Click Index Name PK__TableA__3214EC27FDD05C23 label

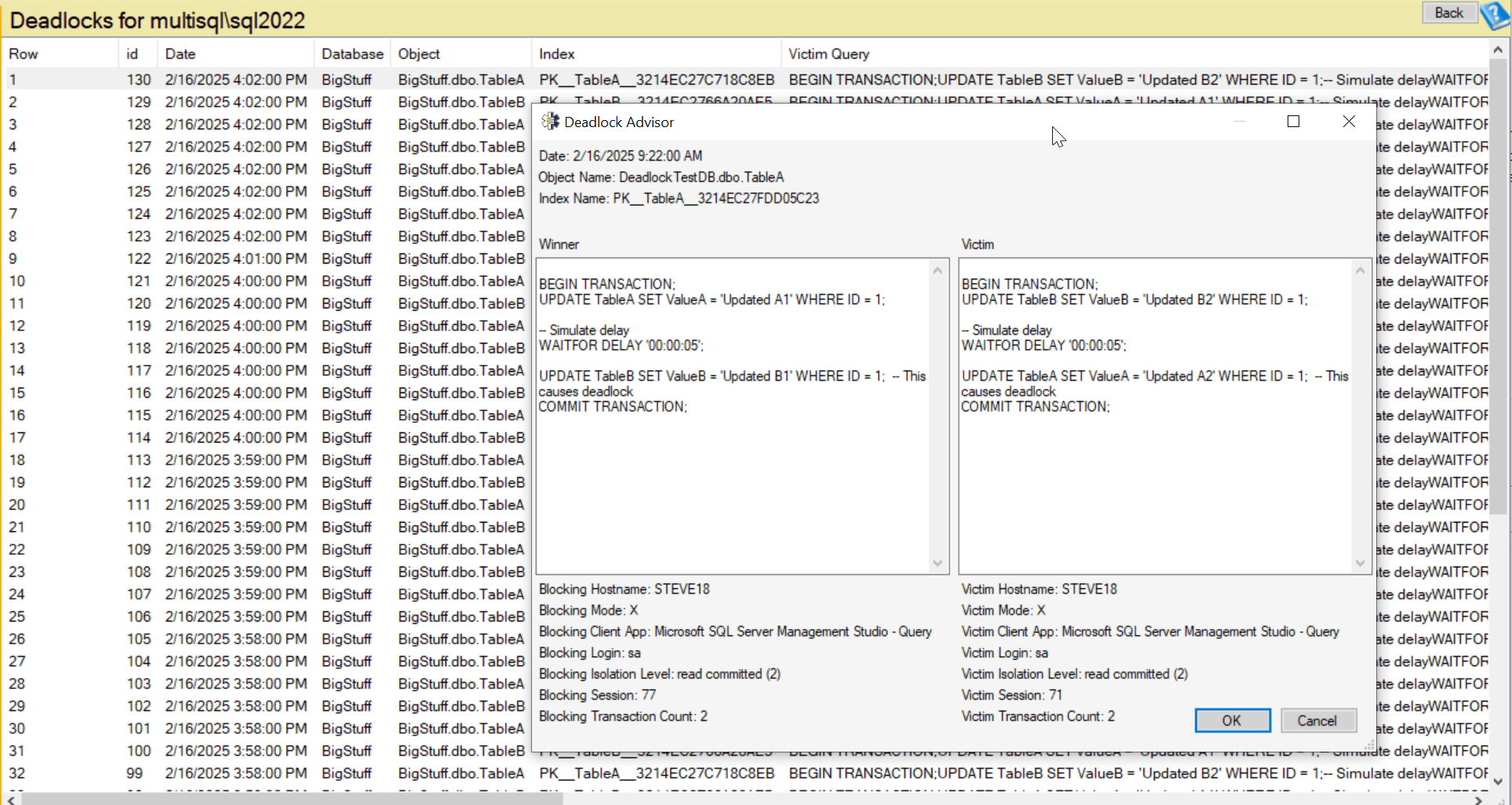click(x=679, y=198)
